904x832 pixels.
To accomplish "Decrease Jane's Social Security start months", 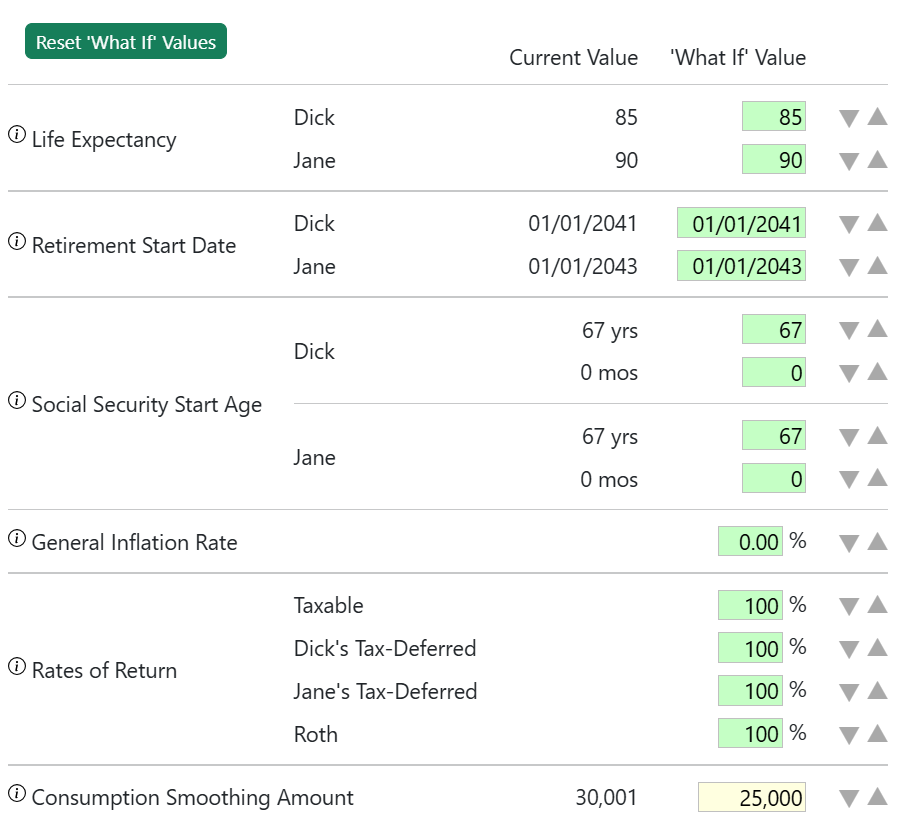I will (849, 480).
